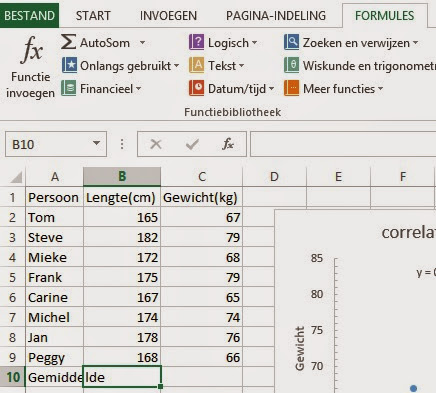Select the cell with name Steve
This screenshot has height=393, width=436.
[54, 237]
